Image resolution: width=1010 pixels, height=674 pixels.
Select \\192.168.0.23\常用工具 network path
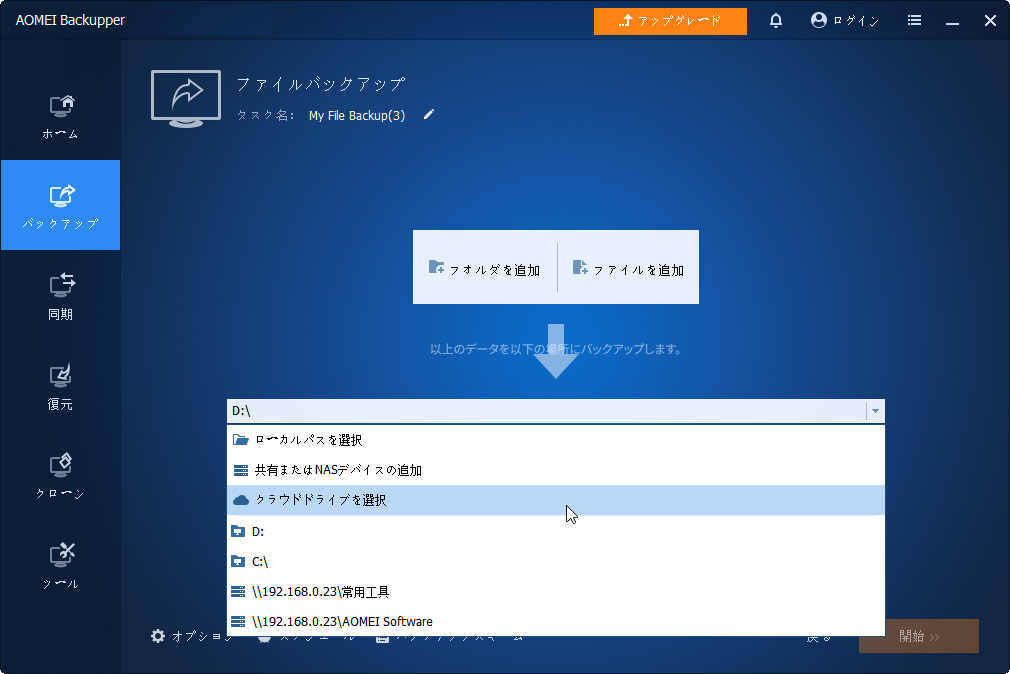(x=556, y=592)
